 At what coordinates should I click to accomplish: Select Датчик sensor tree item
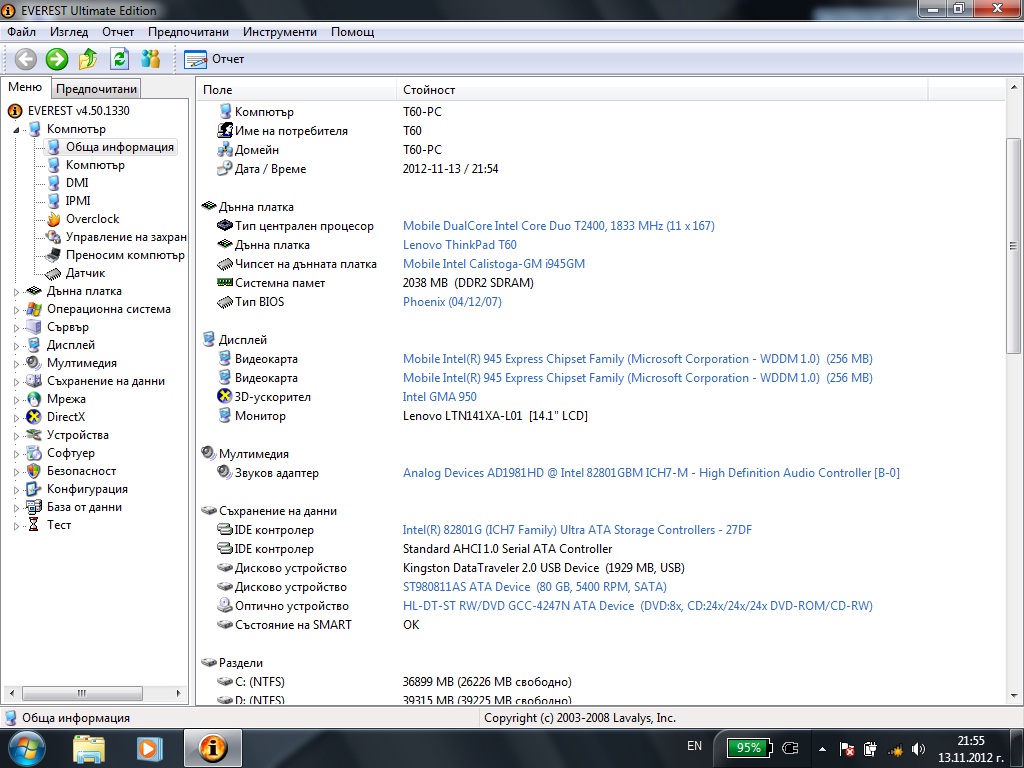pyautogui.click(x=85, y=273)
